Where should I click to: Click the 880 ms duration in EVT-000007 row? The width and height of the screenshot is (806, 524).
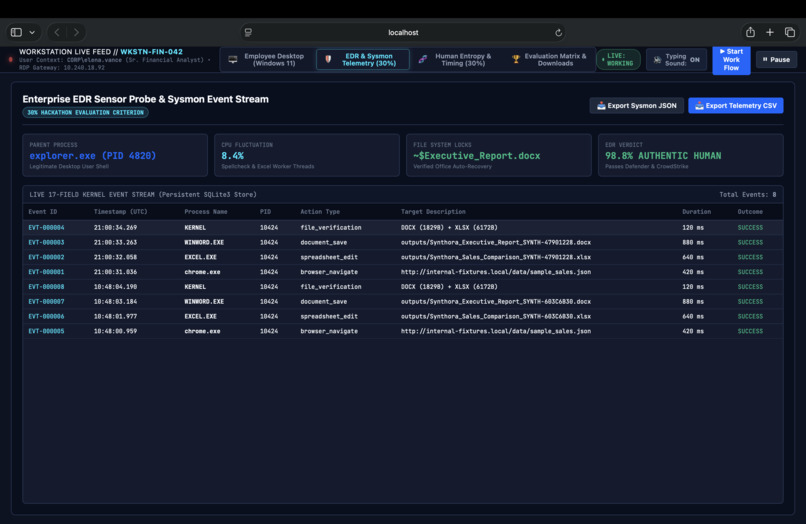693,302
